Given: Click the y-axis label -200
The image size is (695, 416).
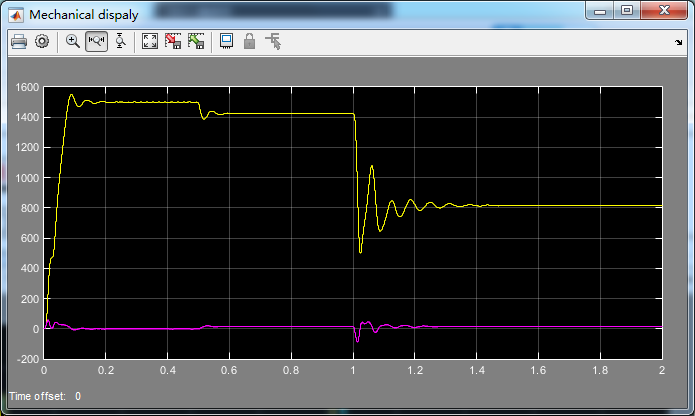Looking at the screenshot, I should pos(28,359).
